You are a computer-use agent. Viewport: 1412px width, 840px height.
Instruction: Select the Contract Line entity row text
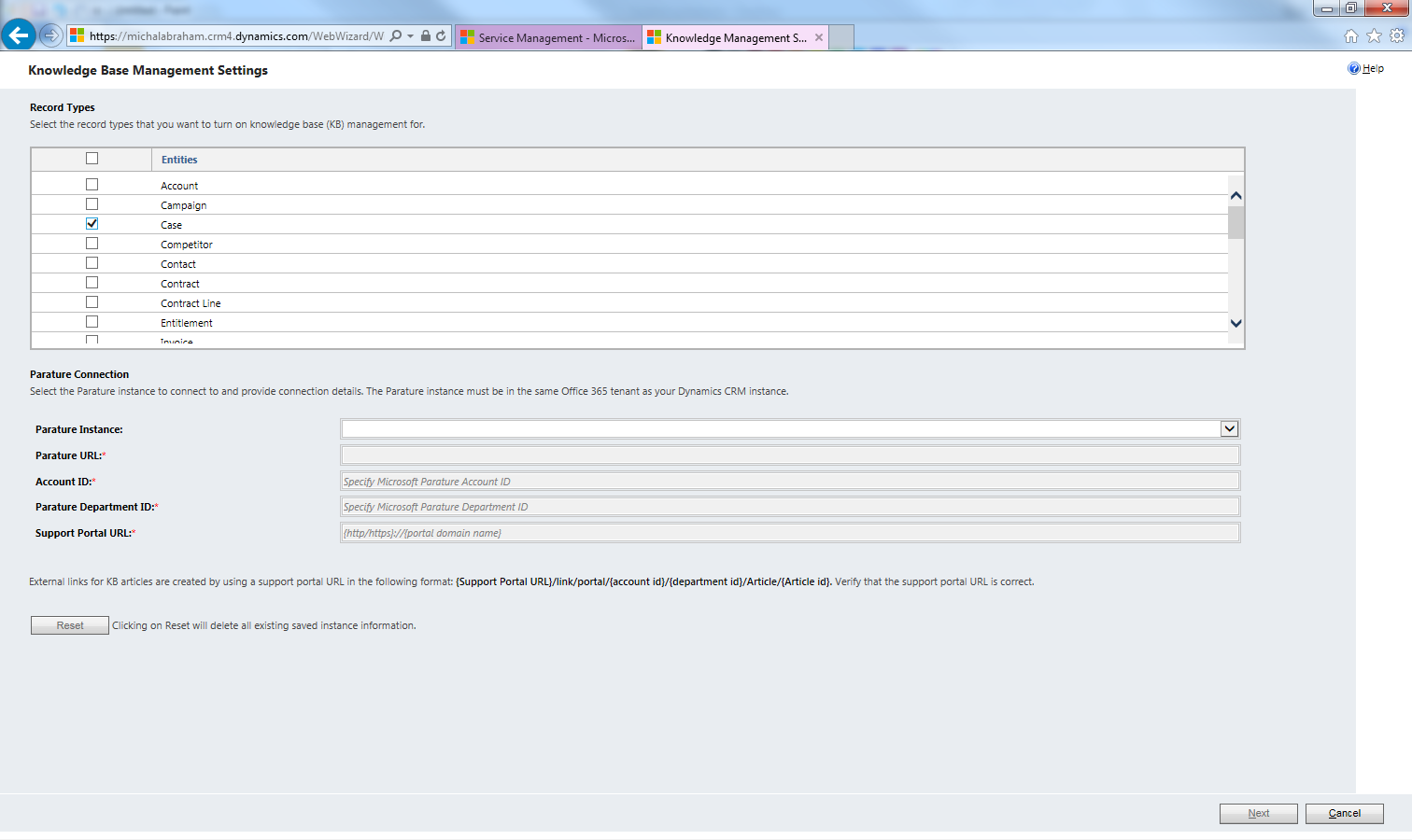[x=191, y=303]
